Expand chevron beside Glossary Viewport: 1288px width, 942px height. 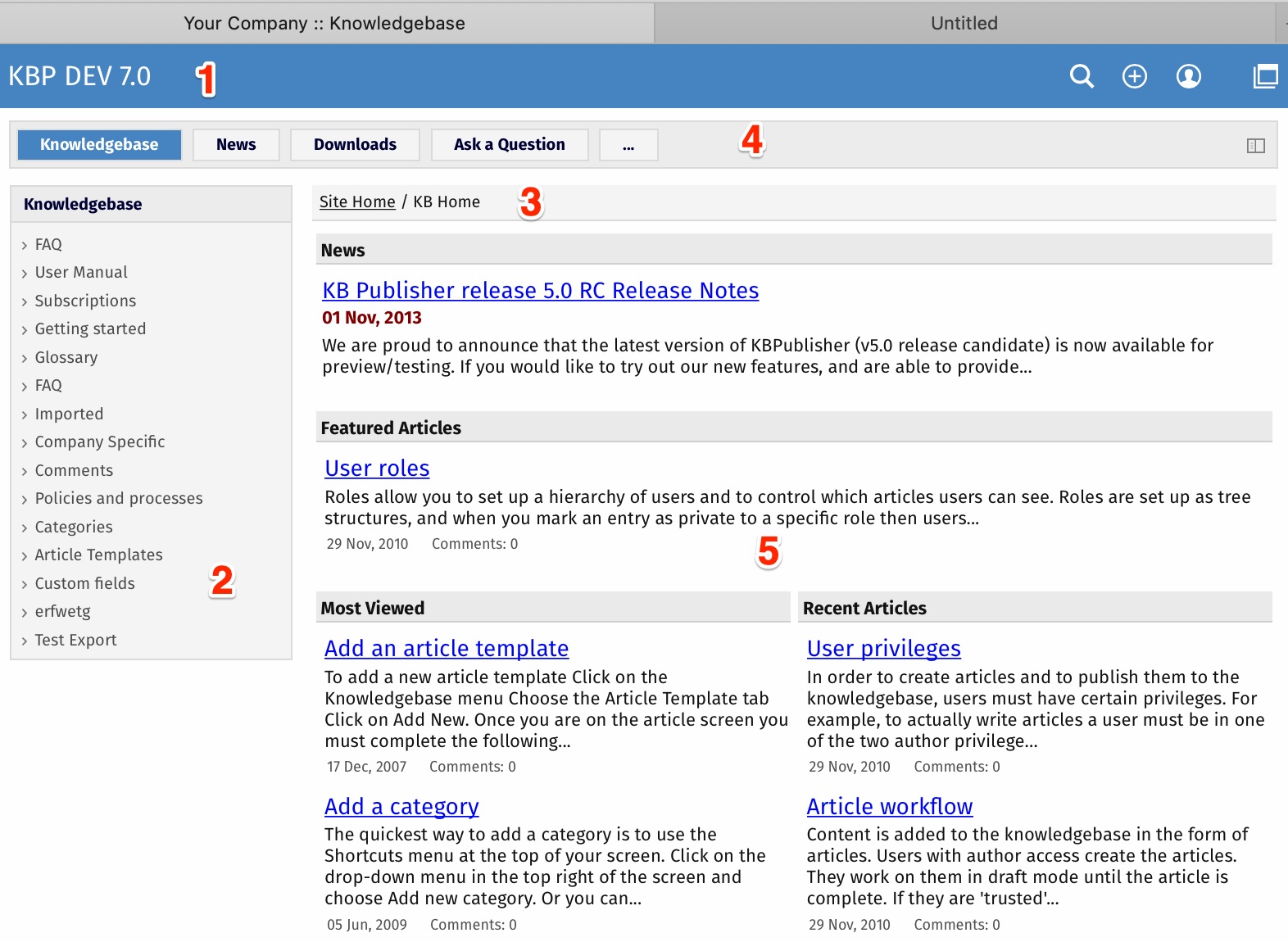tap(25, 358)
